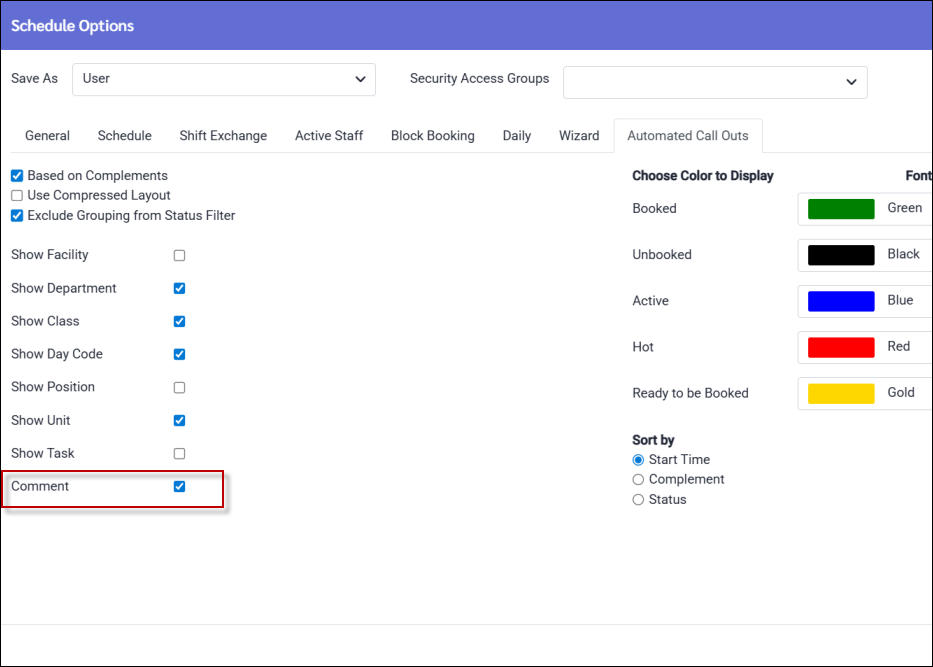The image size is (933, 667).
Task: Switch to the General tab
Action: (x=47, y=136)
